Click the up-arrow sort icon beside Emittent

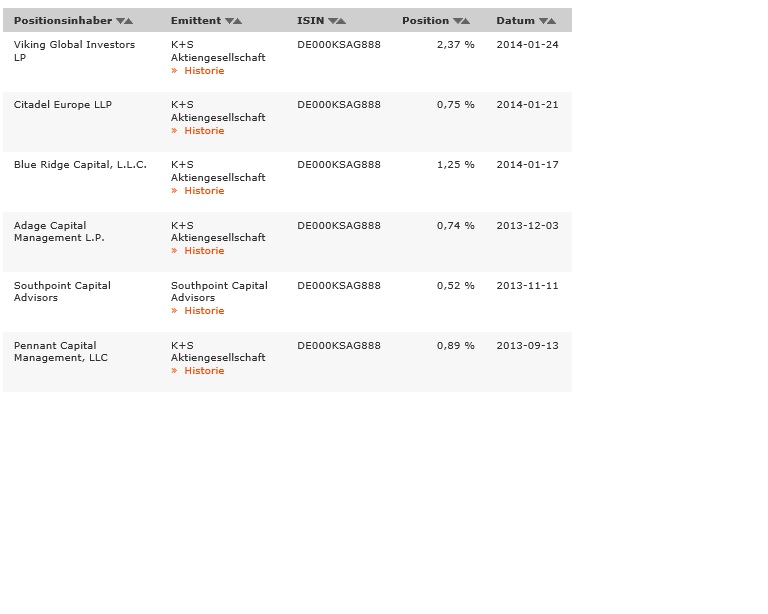238,21
